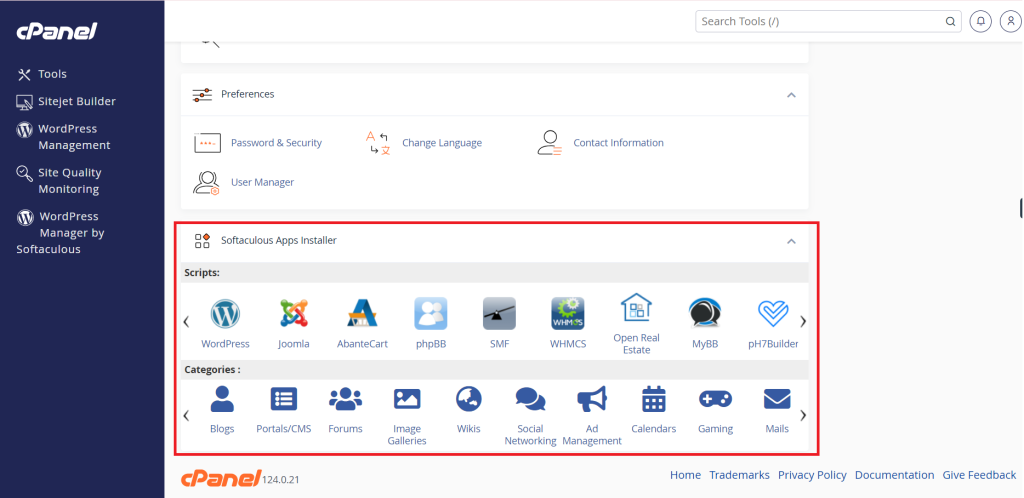The width and height of the screenshot is (1024, 498).
Task: Select the Gaming category icon
Action: tap(716, 399)
